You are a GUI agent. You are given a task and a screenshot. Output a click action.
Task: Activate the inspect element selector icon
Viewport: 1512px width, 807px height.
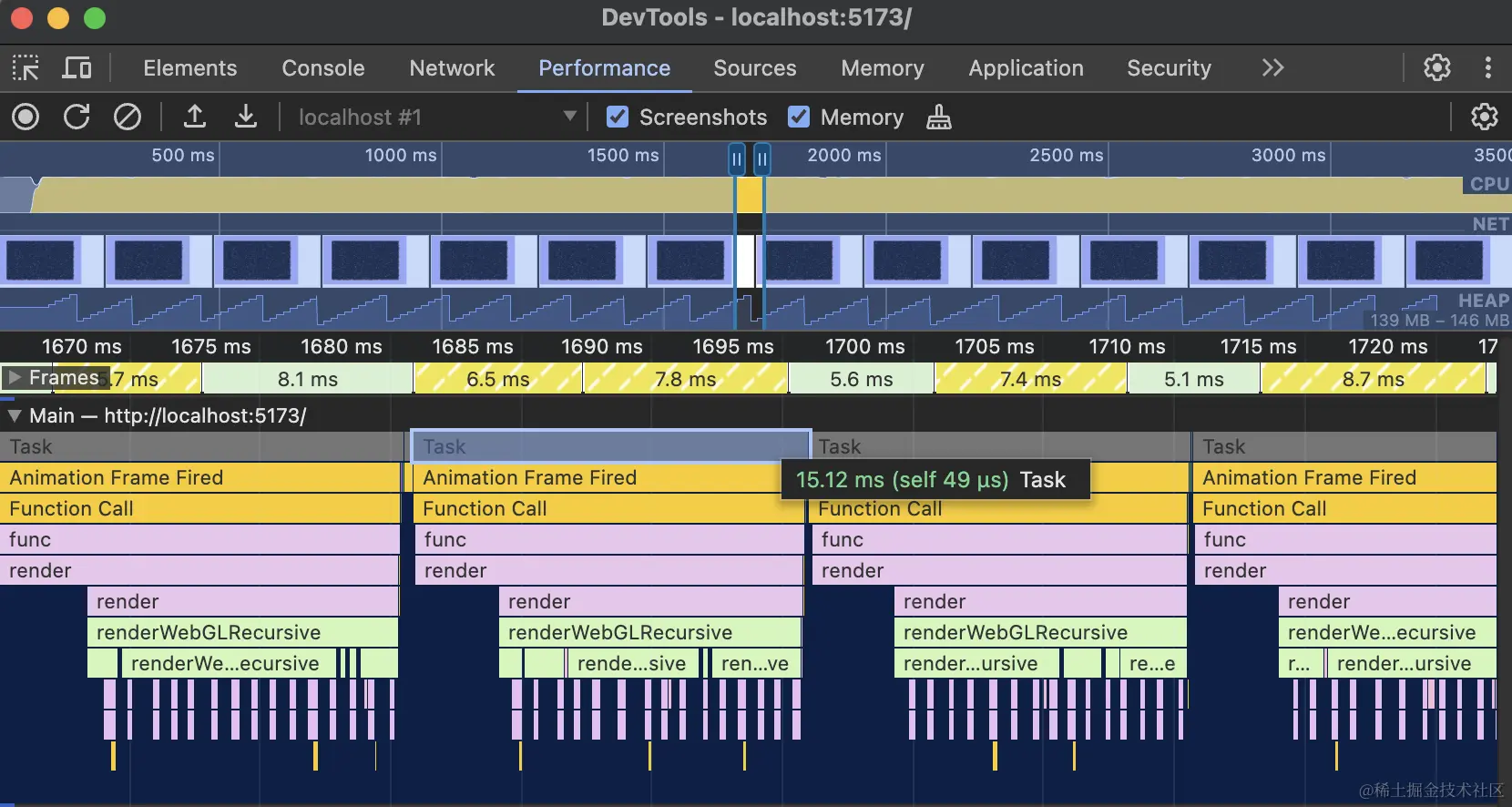pos(26,68)
